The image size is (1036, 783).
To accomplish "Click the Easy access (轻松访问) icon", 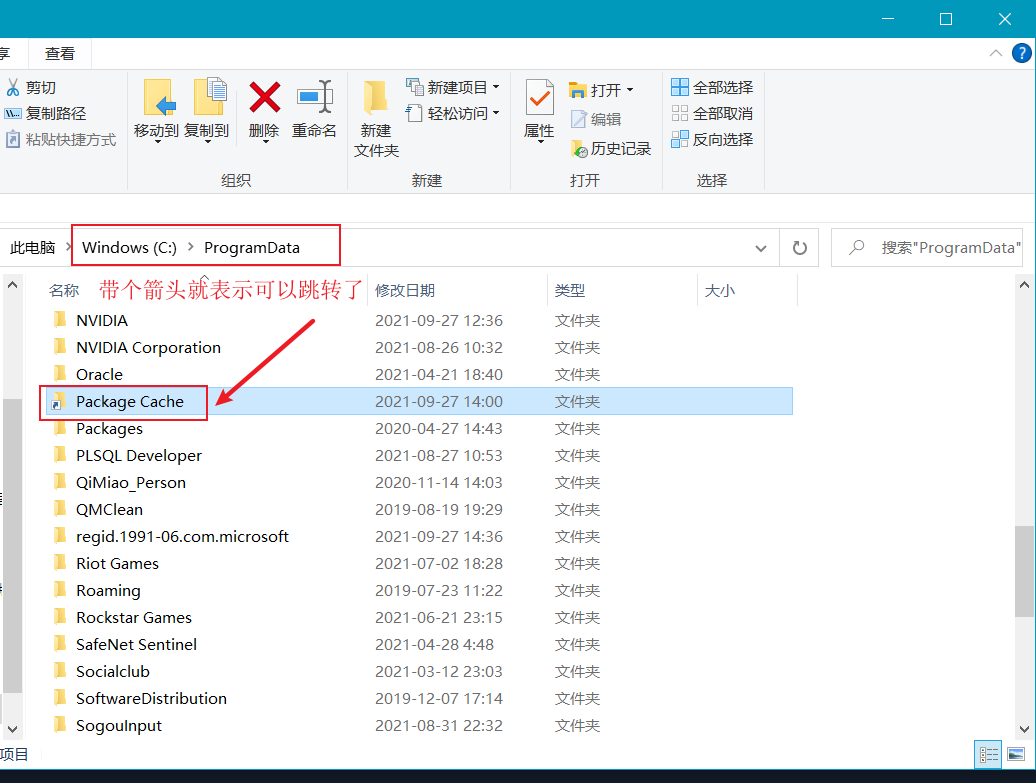I will (x=414, y=113).
